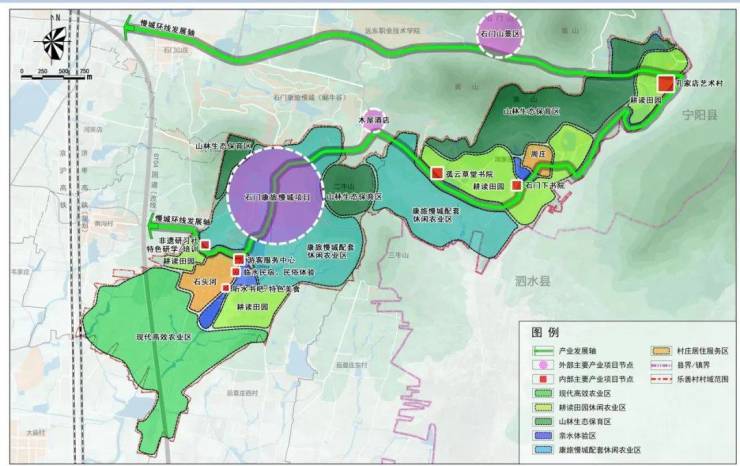Click the red square marker at 孔家店艺术村

[666, 84]
